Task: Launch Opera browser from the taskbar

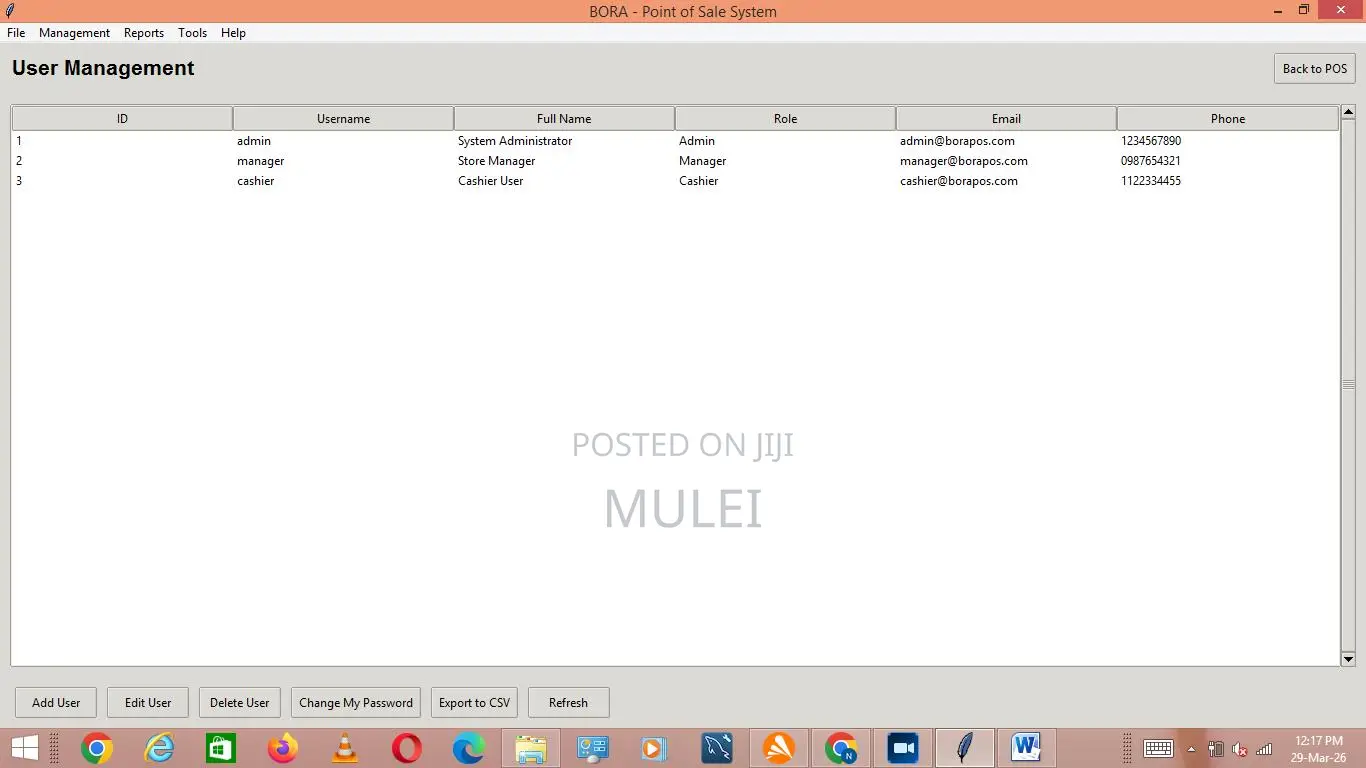Action: (x=407, y=748)
